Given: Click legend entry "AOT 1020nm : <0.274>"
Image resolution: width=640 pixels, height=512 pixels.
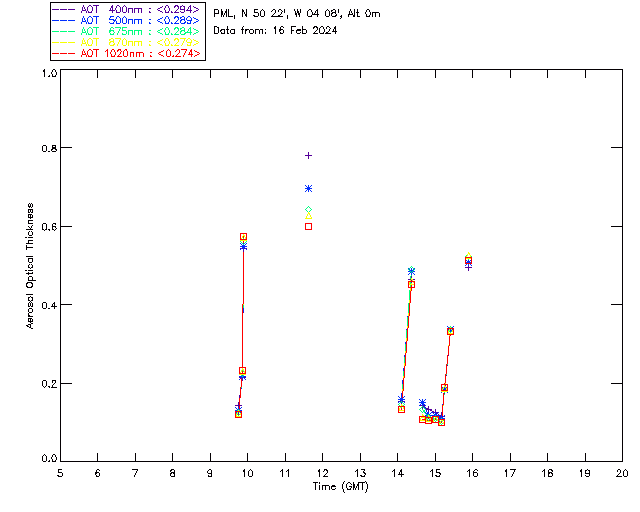Looking at the screenshot, I should click(x=126, y=53).
